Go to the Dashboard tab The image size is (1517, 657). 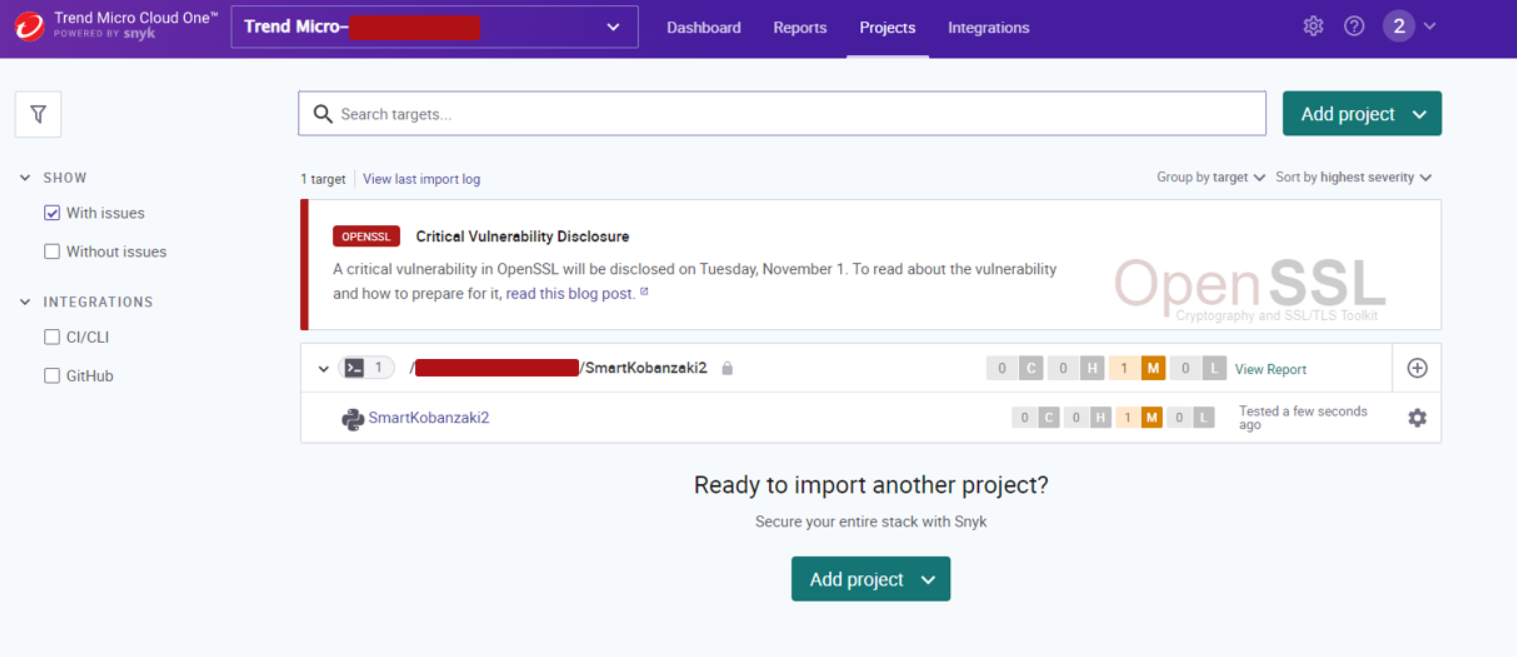pyautogui.click(x=703, y=28)
